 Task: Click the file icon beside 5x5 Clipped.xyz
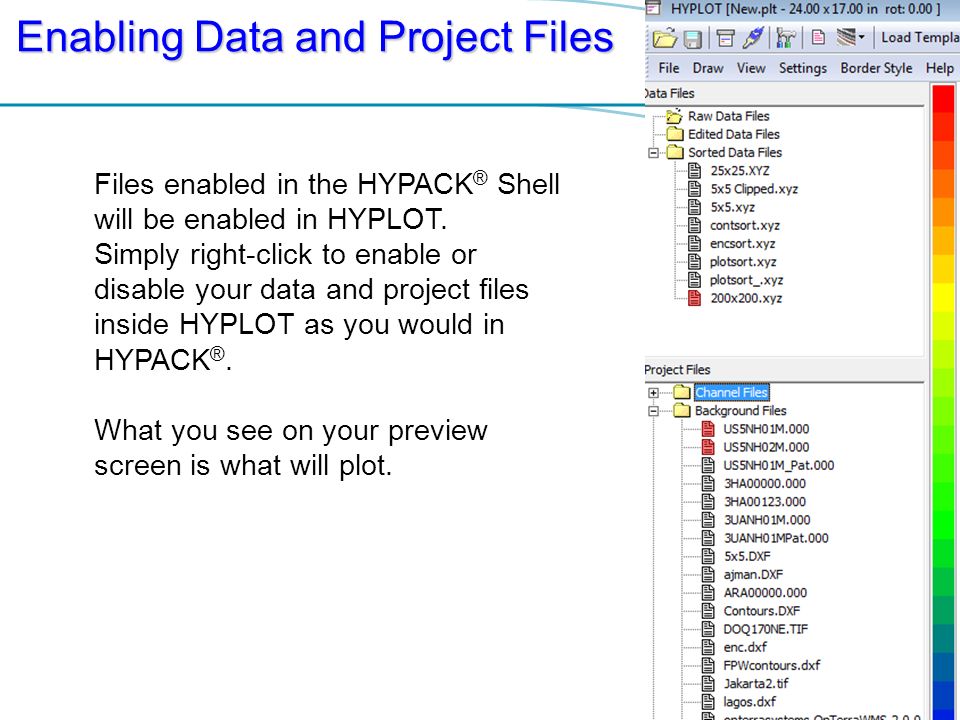coord(694,189)
